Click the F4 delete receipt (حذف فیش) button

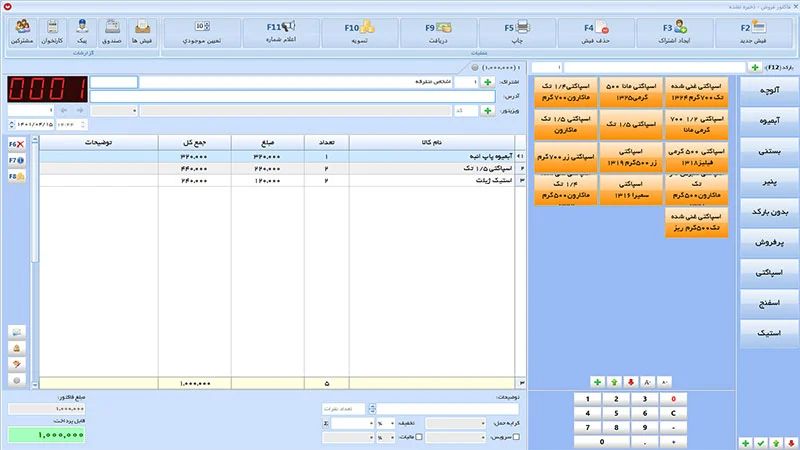(x=596, y=33)
